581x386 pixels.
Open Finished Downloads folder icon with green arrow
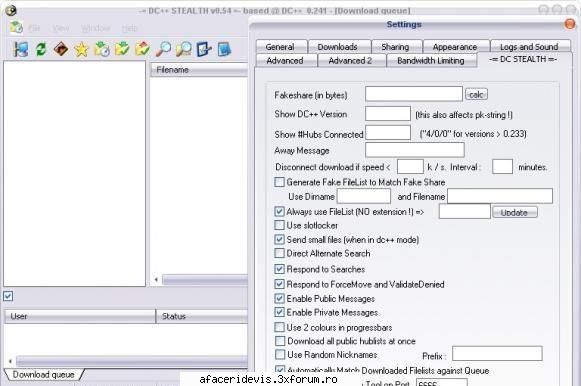coord(122,49)
